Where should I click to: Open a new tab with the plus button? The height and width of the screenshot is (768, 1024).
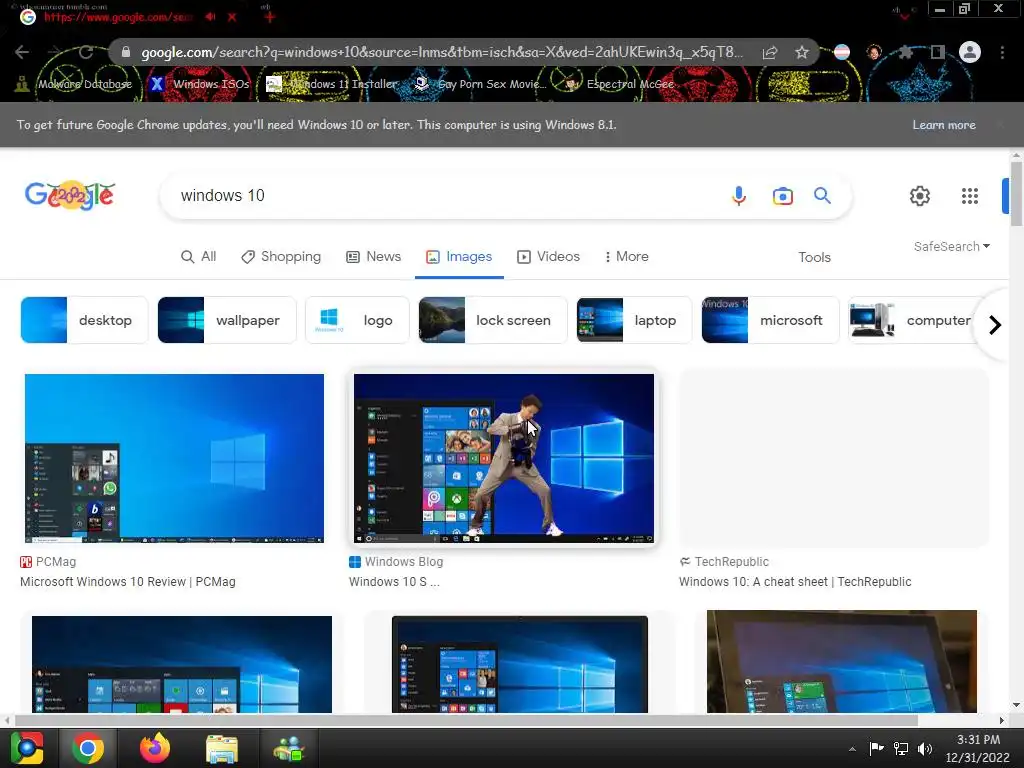tap(269, 17)
